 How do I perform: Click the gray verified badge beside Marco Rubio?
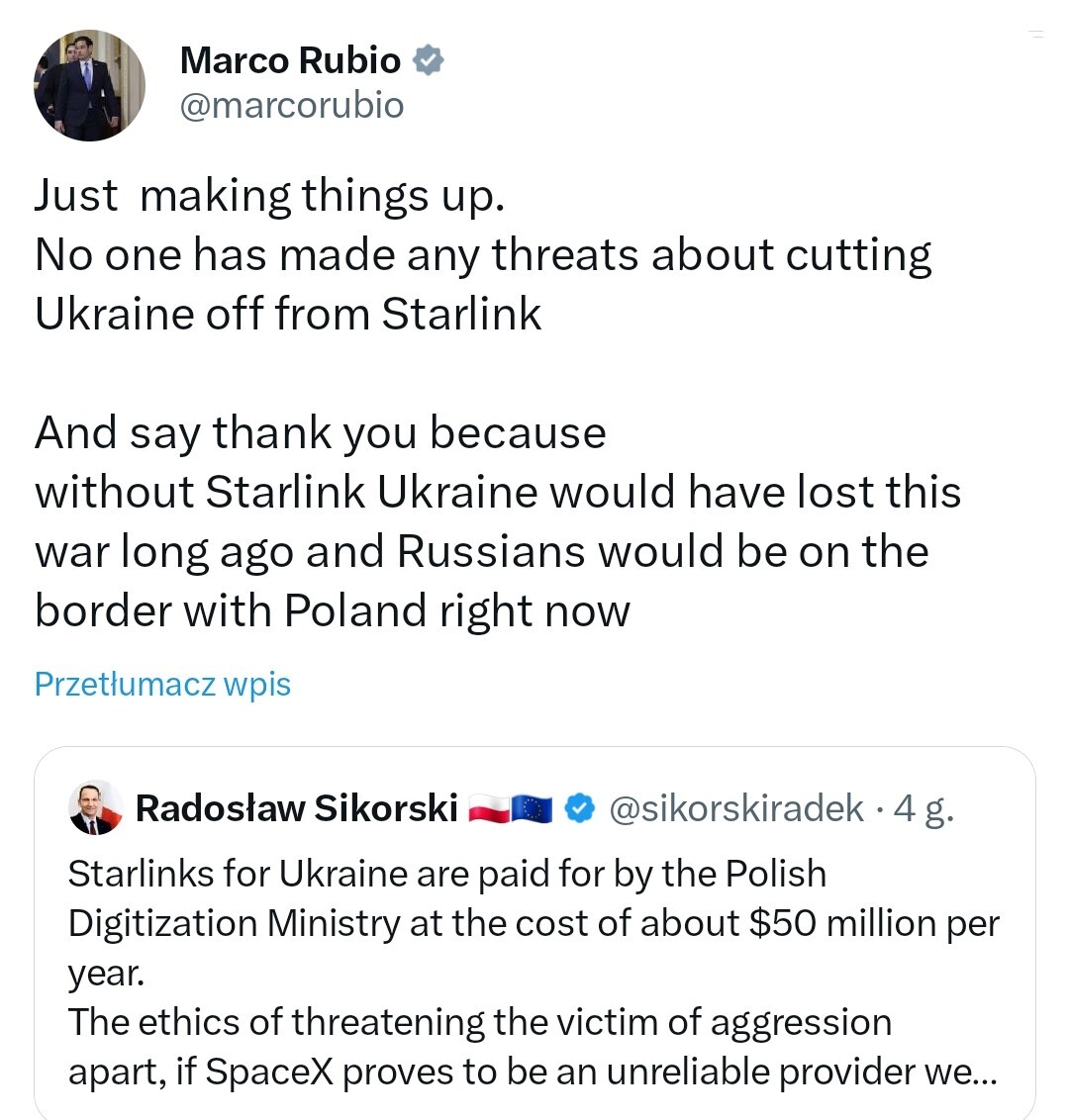coord(428,60)
